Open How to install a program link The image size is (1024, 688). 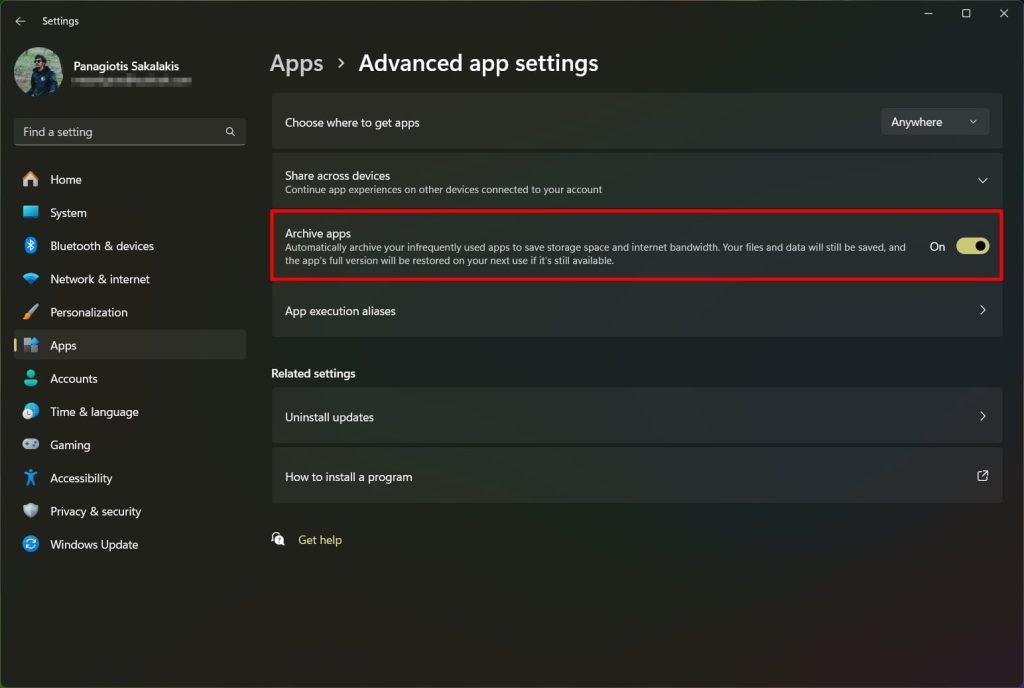tap(637, 477)
